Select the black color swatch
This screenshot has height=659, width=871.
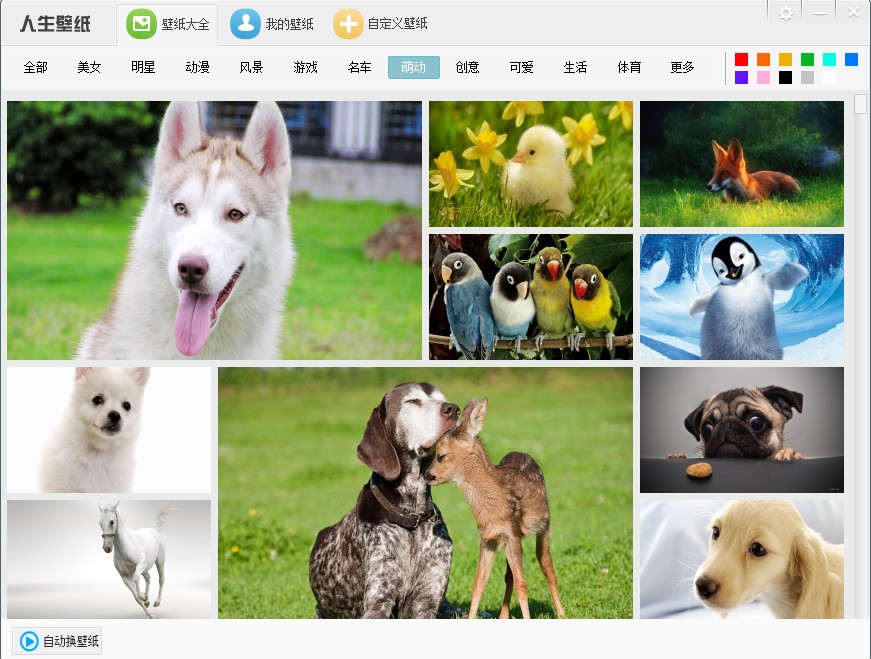point(785,77)
